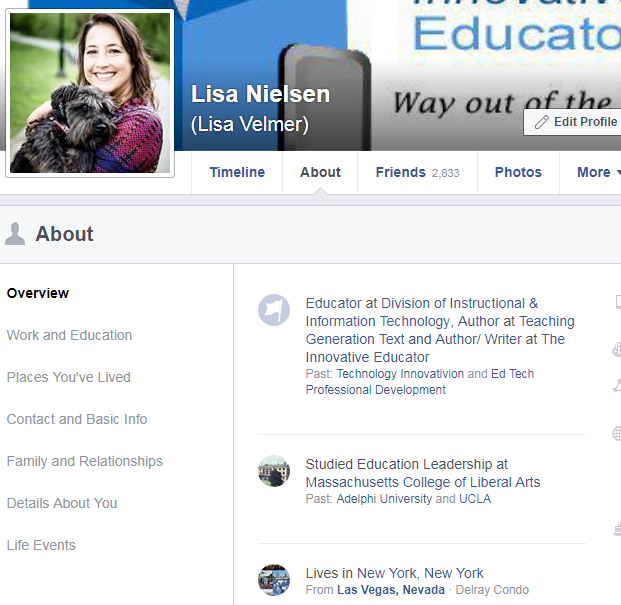621x605 pixels.
Task: Click the Massachusetts College thumbnail image
Action: click(274, 471)
